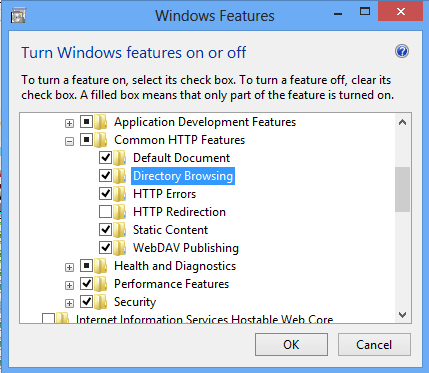Uncheck the WebDAV Publishing checkbox

[x=105, y=248]
